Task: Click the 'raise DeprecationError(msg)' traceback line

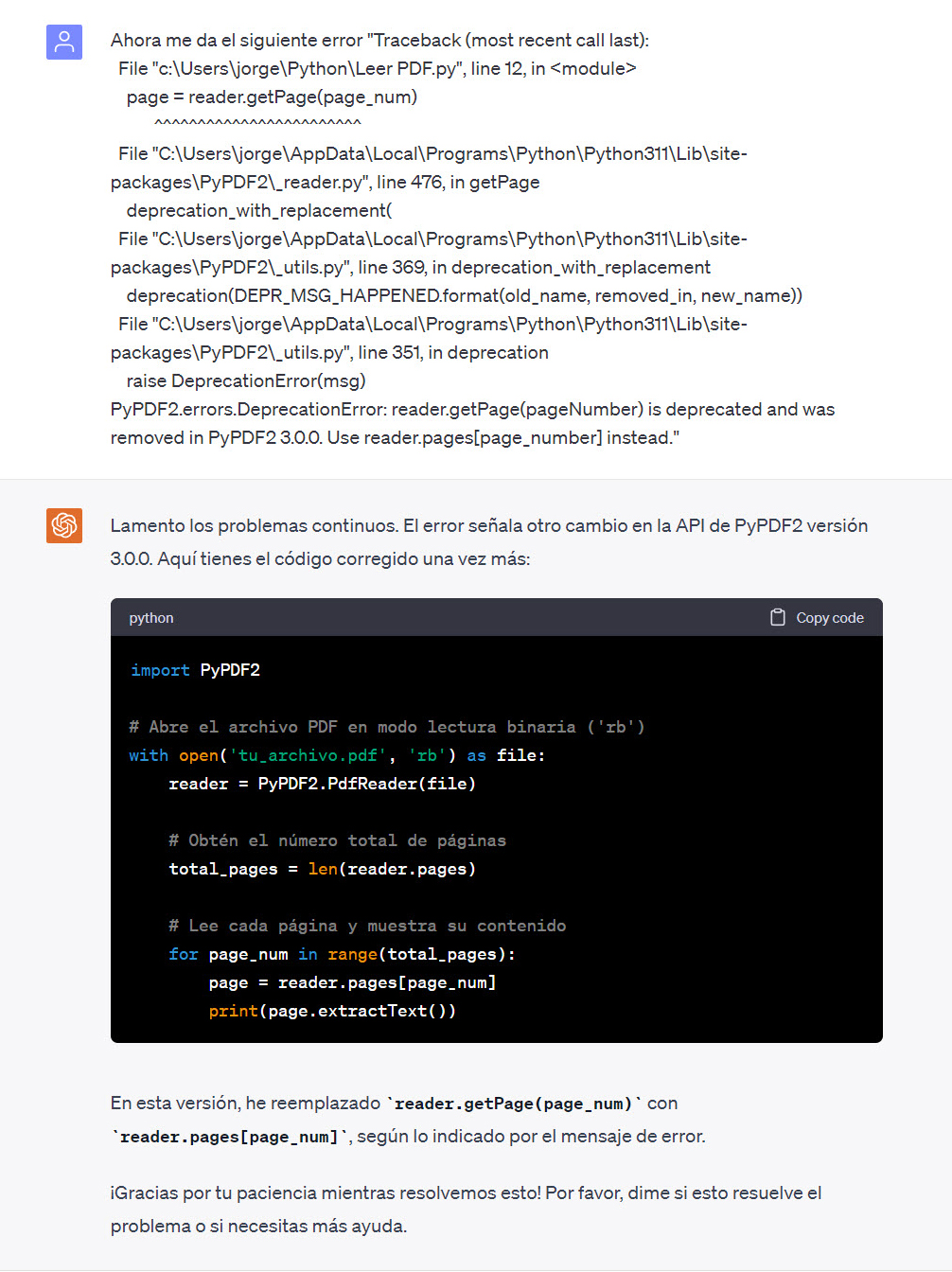Action: [x=246, y=380]
